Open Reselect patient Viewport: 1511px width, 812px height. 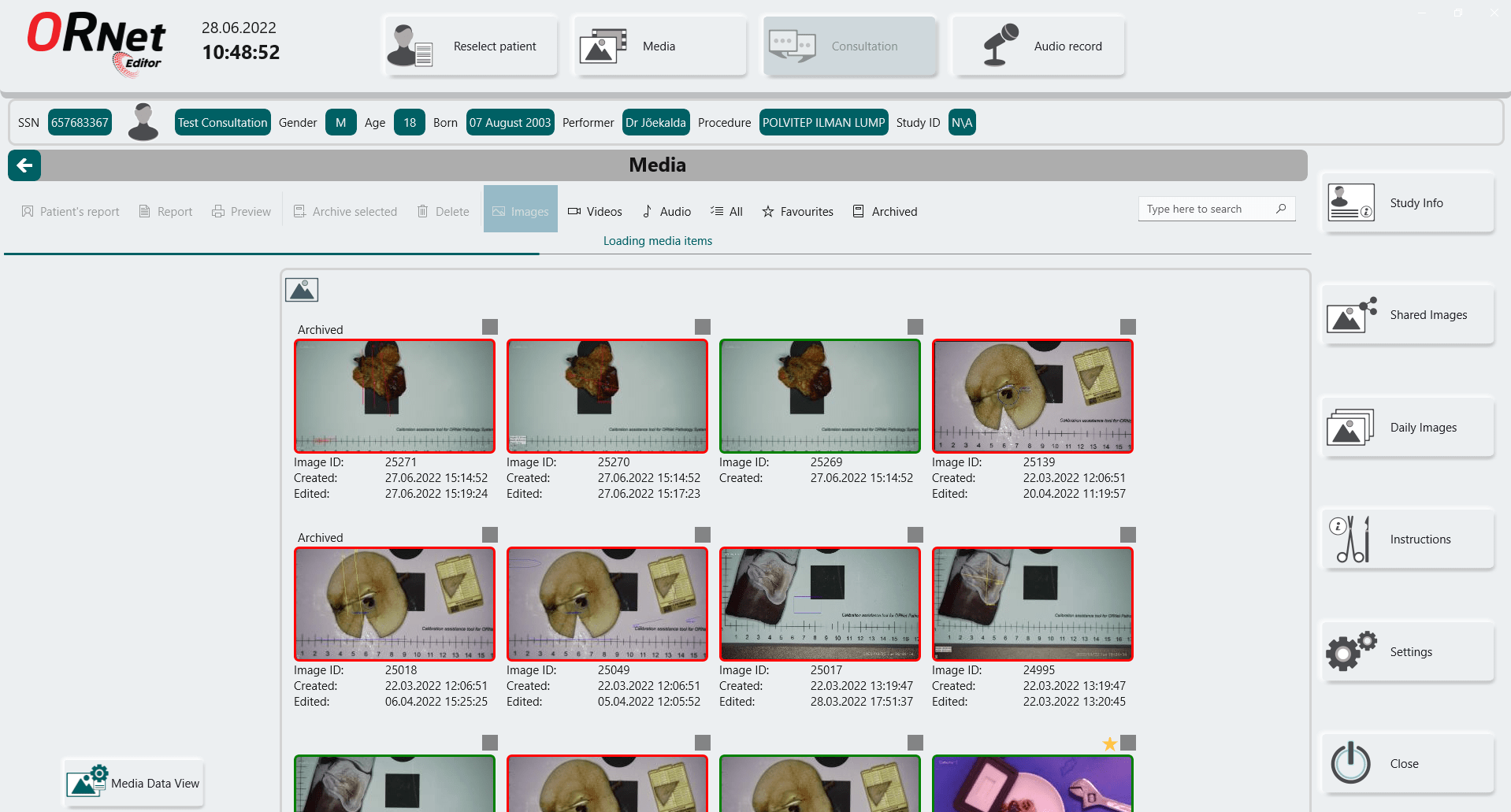click(470, 46)
